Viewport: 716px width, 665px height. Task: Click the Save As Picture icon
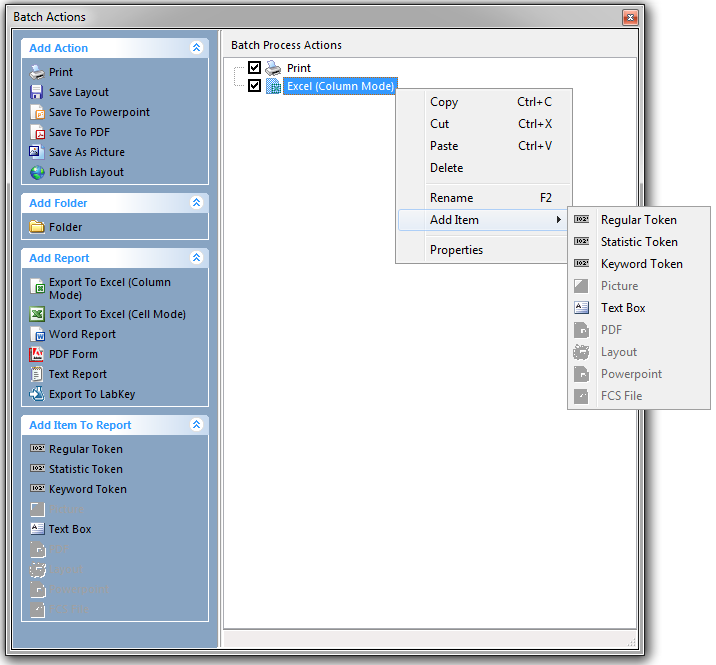tap(37, 152)
